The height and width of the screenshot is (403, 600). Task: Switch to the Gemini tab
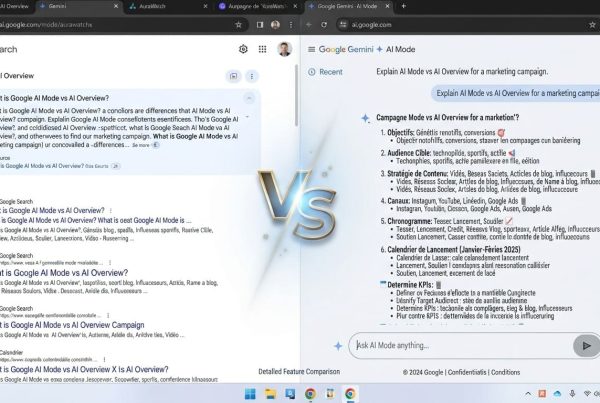[78, 6]
